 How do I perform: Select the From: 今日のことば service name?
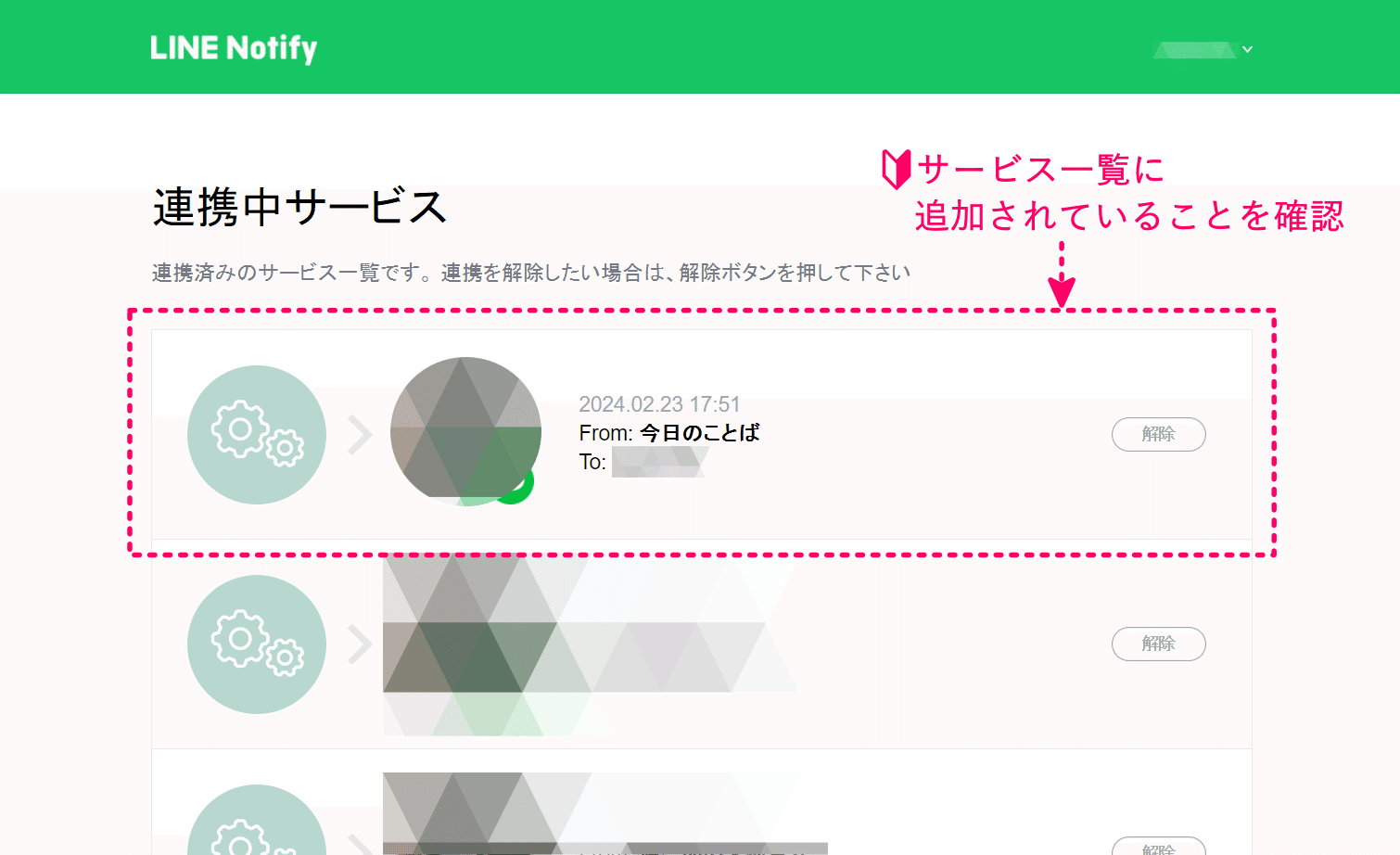700,433
